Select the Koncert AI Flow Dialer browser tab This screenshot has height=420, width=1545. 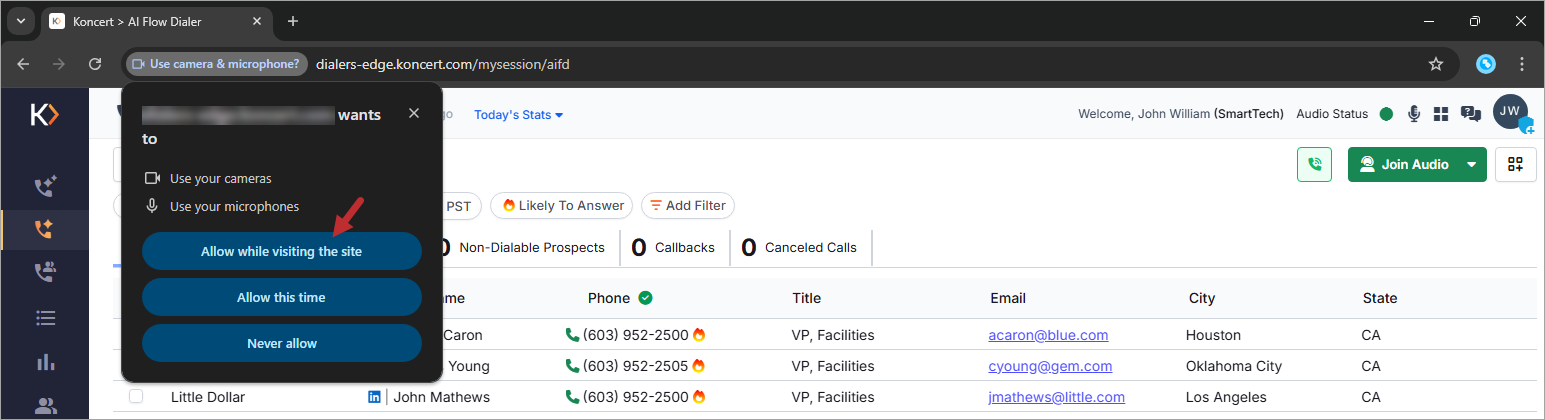point(153,21)
